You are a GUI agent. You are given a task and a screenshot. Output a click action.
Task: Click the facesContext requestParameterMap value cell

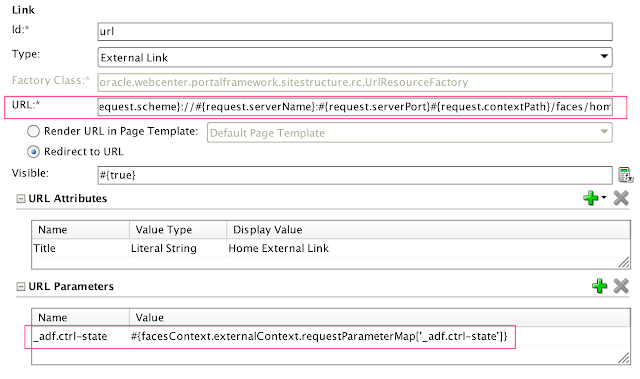380,336
